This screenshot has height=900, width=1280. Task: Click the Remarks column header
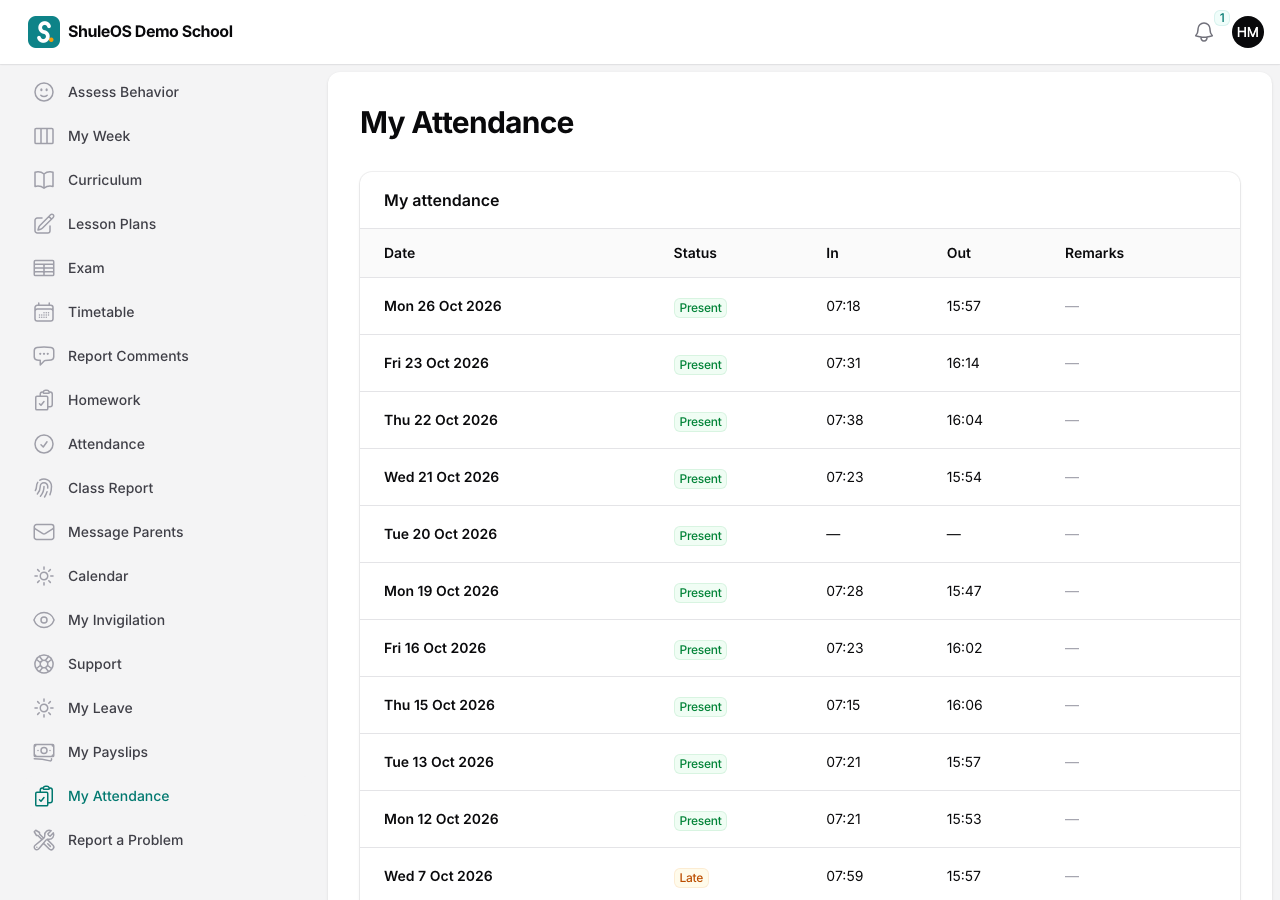point(1094,253)
